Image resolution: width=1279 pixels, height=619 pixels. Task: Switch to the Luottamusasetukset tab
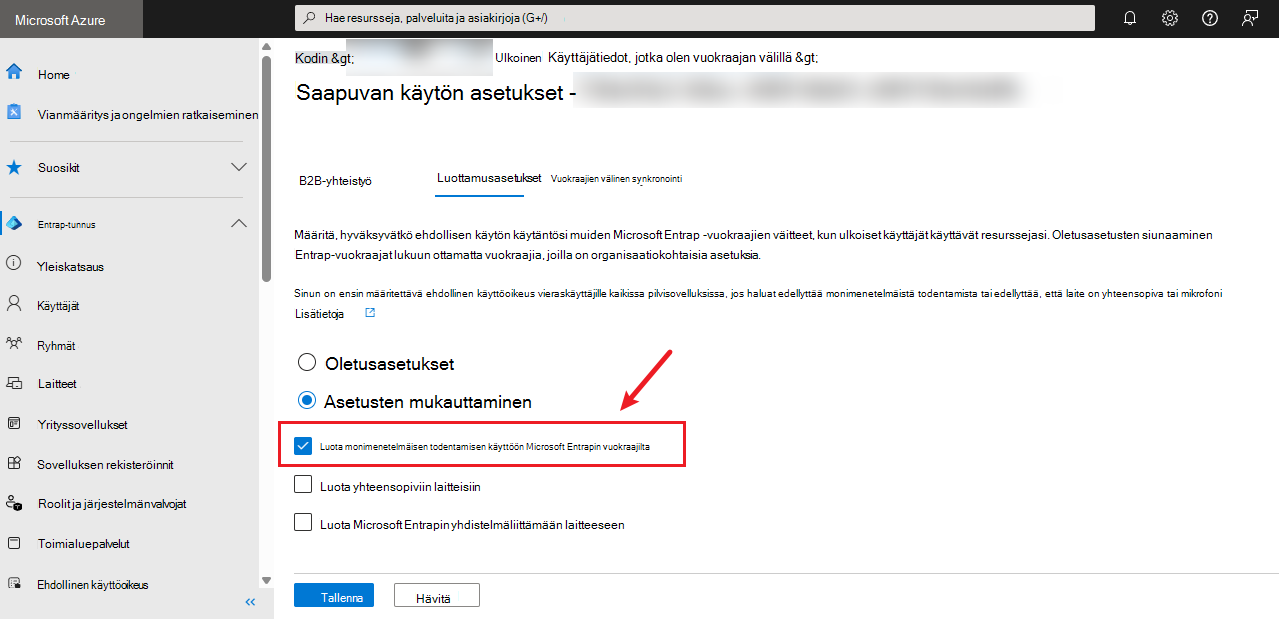[489, 178]
